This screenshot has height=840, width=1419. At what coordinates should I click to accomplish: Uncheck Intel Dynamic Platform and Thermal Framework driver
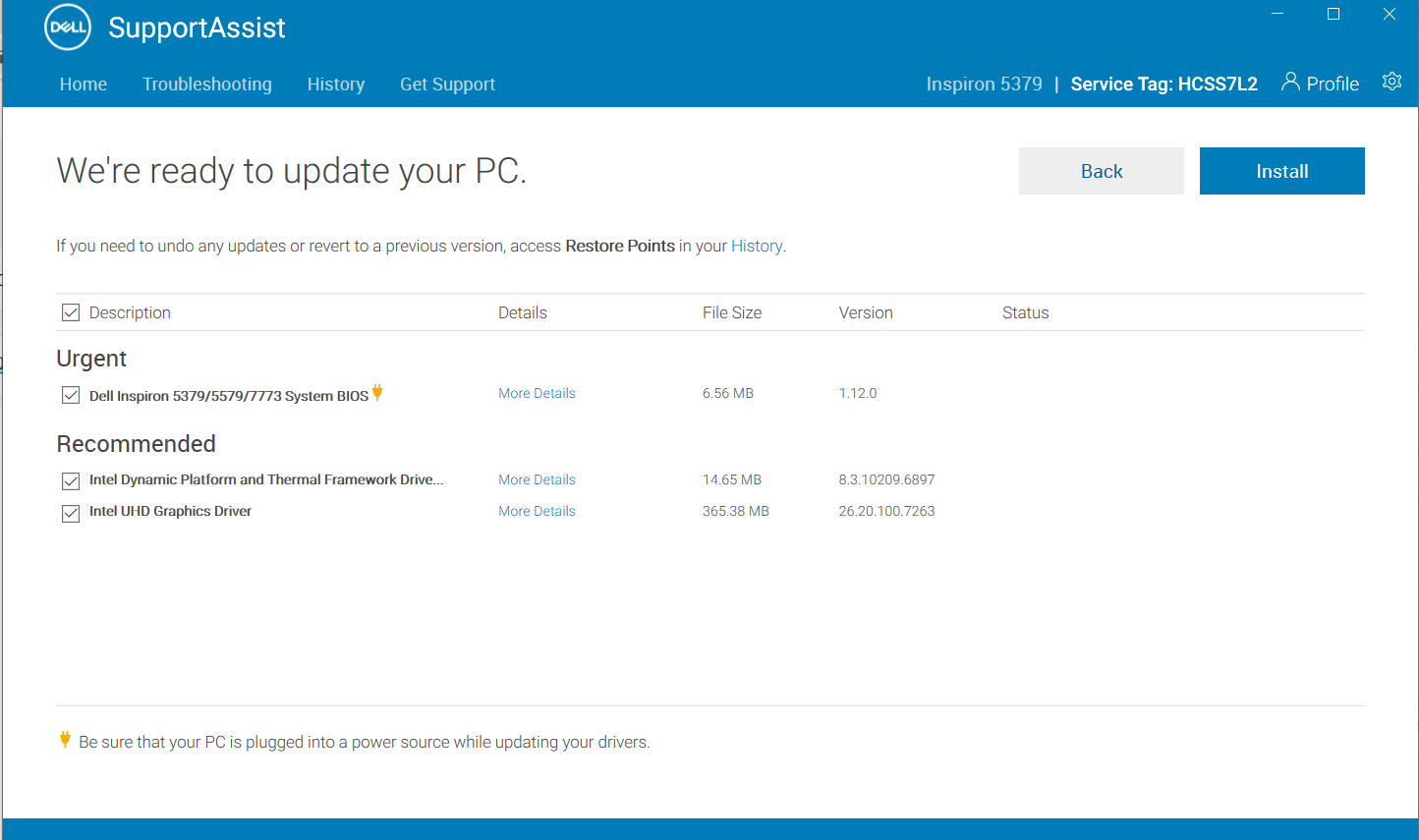tap(71, 481)
